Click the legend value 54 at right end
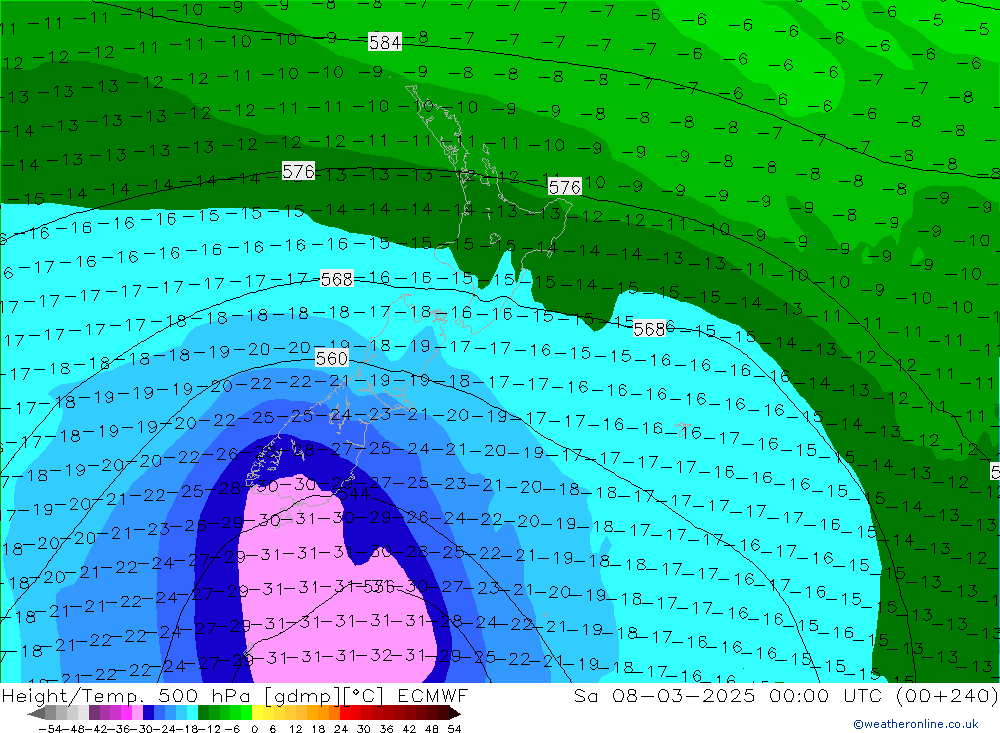Viewport: 1000px width, 733px height. pos(454,729)
